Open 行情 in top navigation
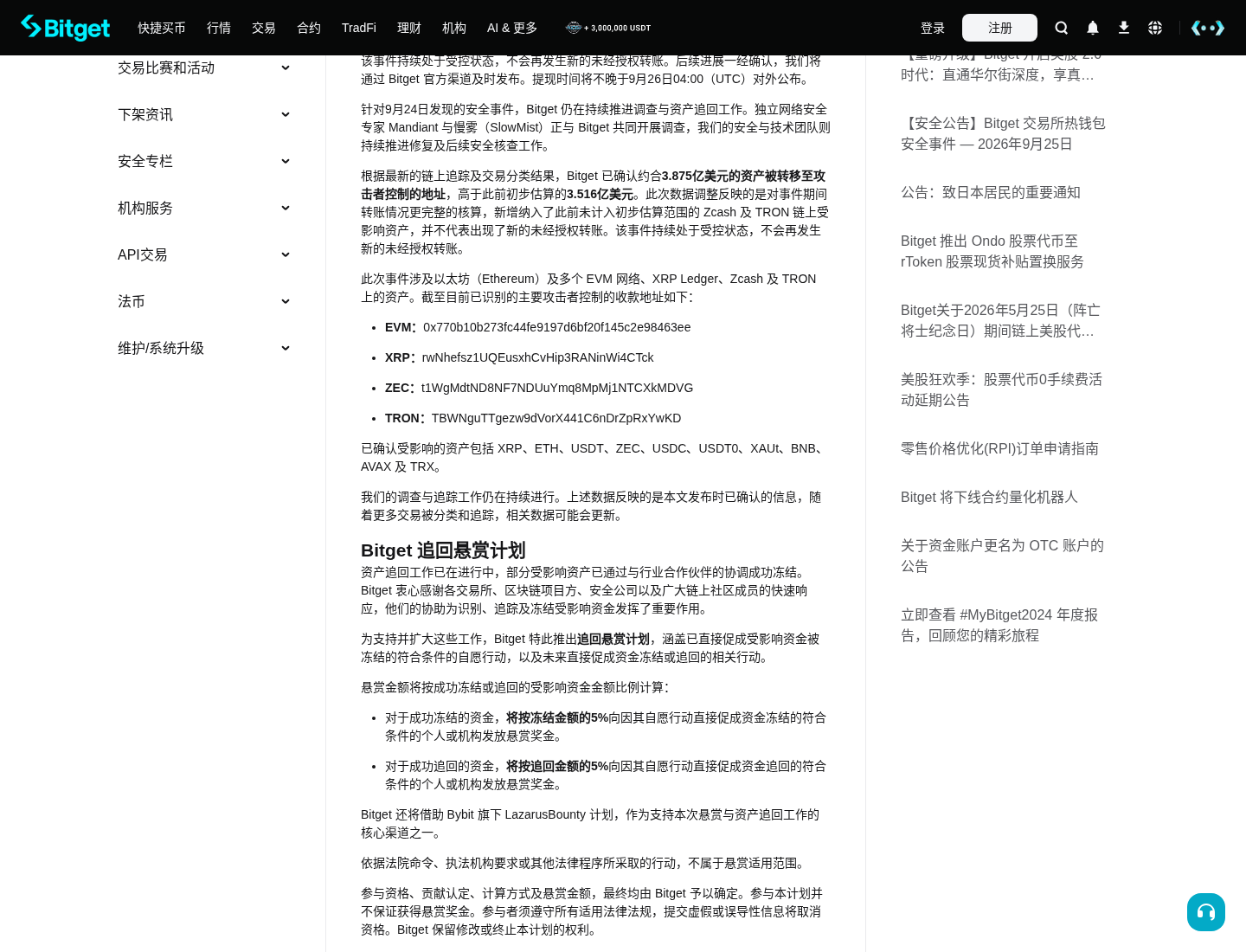The image size is (1246, 952). pyautogui.click(x=219, y=28)
